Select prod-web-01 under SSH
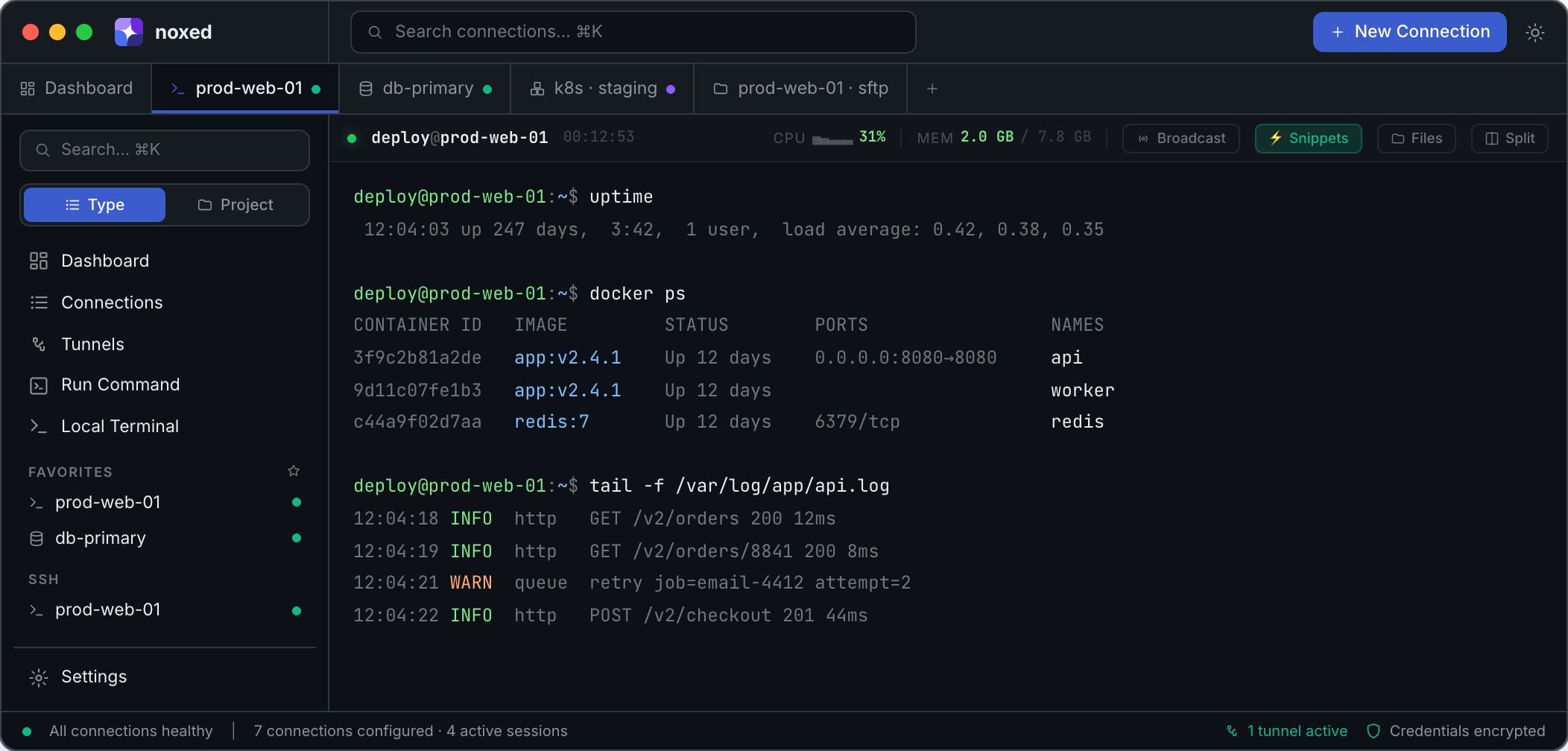Image resolution: width=1568 pixels, height=751 pixels. coord(165,609)
